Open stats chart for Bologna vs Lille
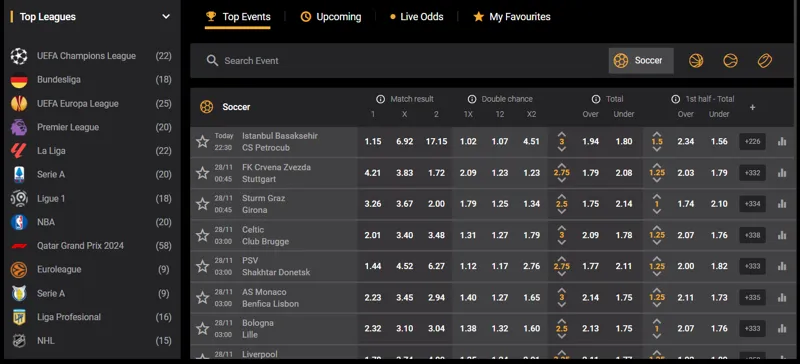800x364 pixels. coord(782,328)
